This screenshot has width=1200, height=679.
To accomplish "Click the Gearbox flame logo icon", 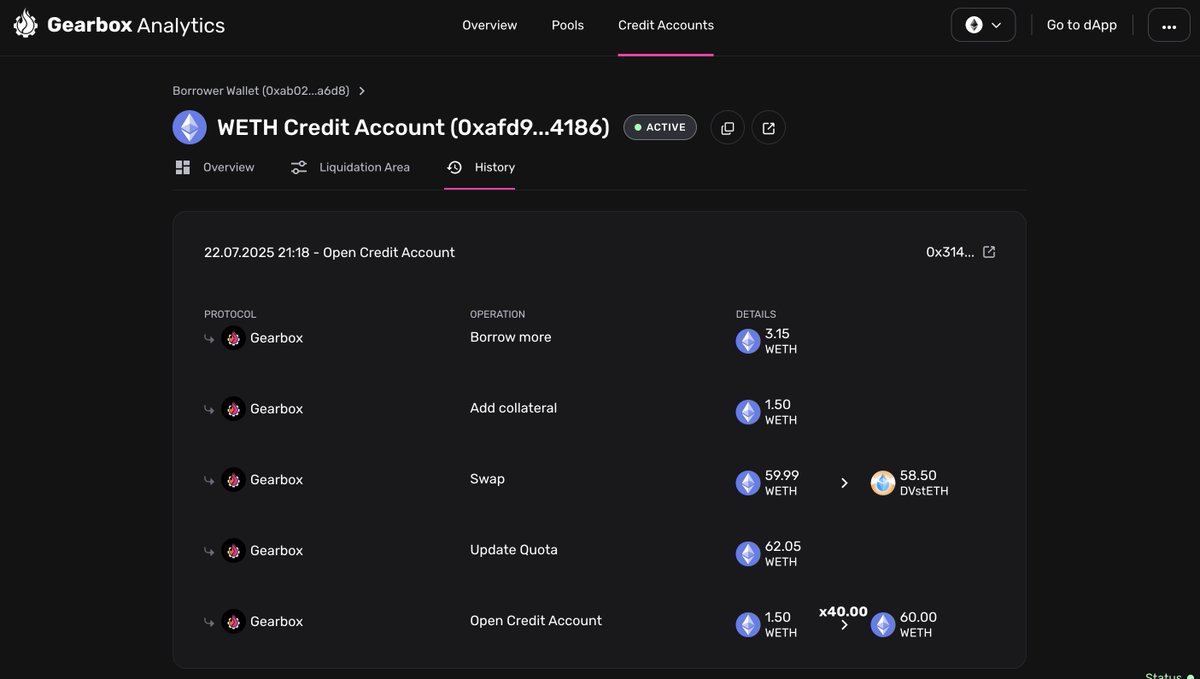I will tap(25, 25).
